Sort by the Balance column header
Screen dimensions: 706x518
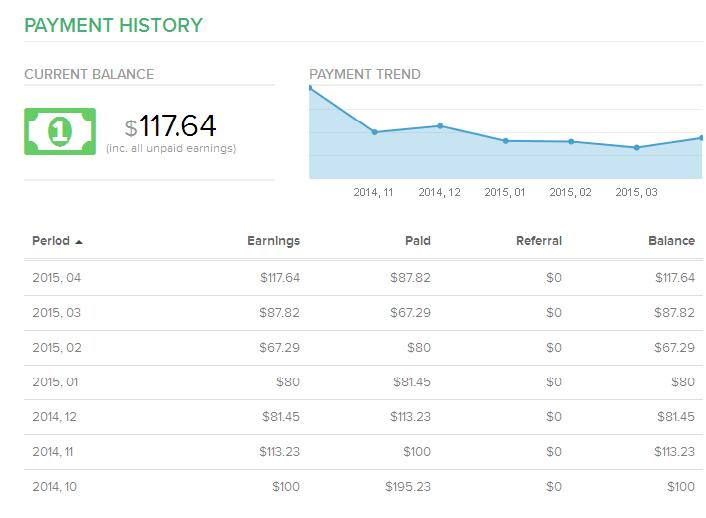pos(671,241)
